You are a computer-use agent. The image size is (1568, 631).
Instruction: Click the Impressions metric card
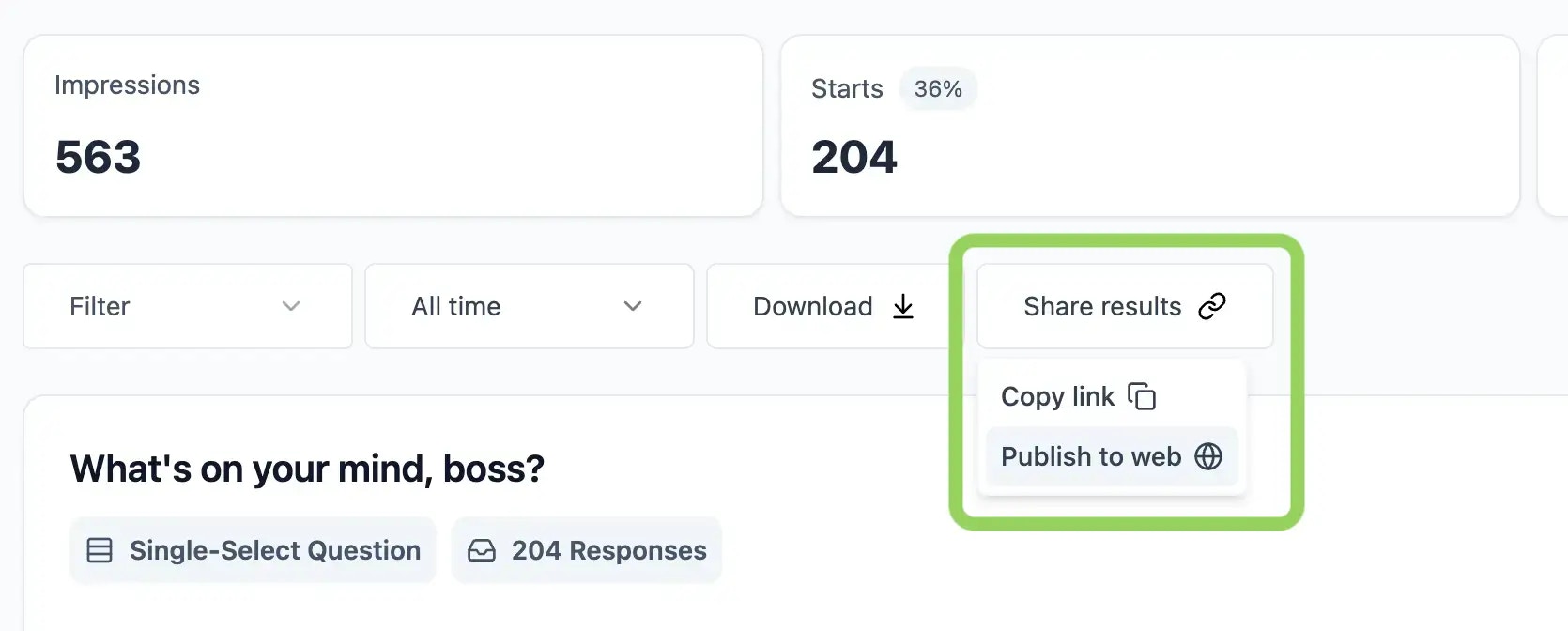[394, 125]
